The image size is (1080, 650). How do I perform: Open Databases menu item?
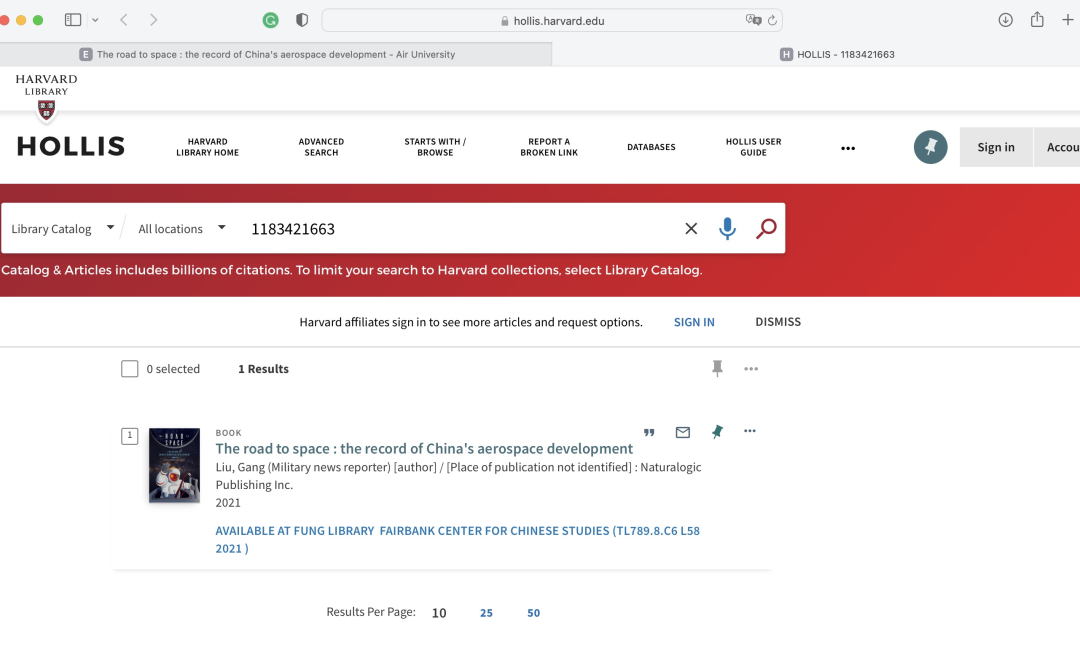point(651,147)
